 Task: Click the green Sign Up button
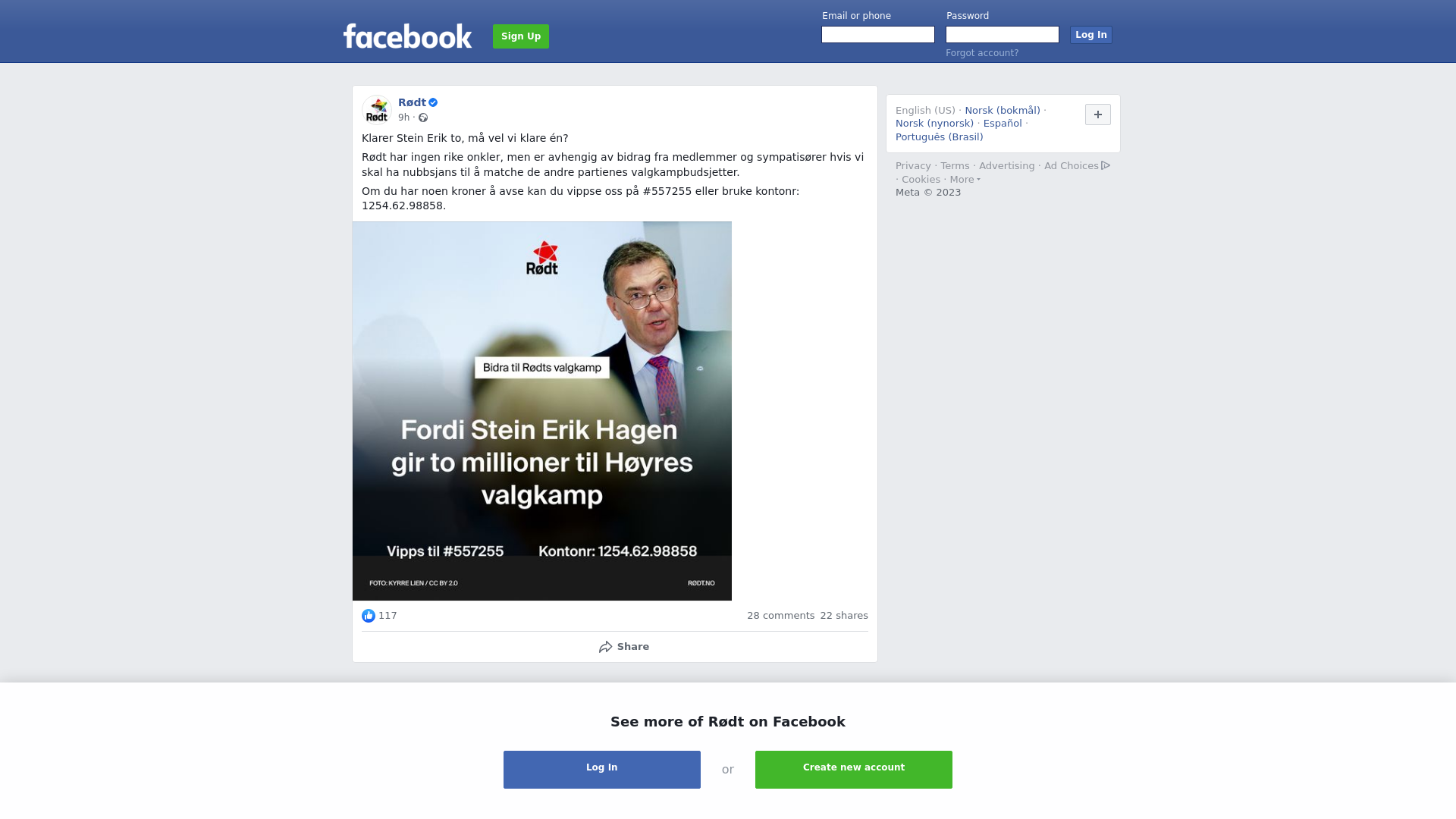[x=521, y=36]
